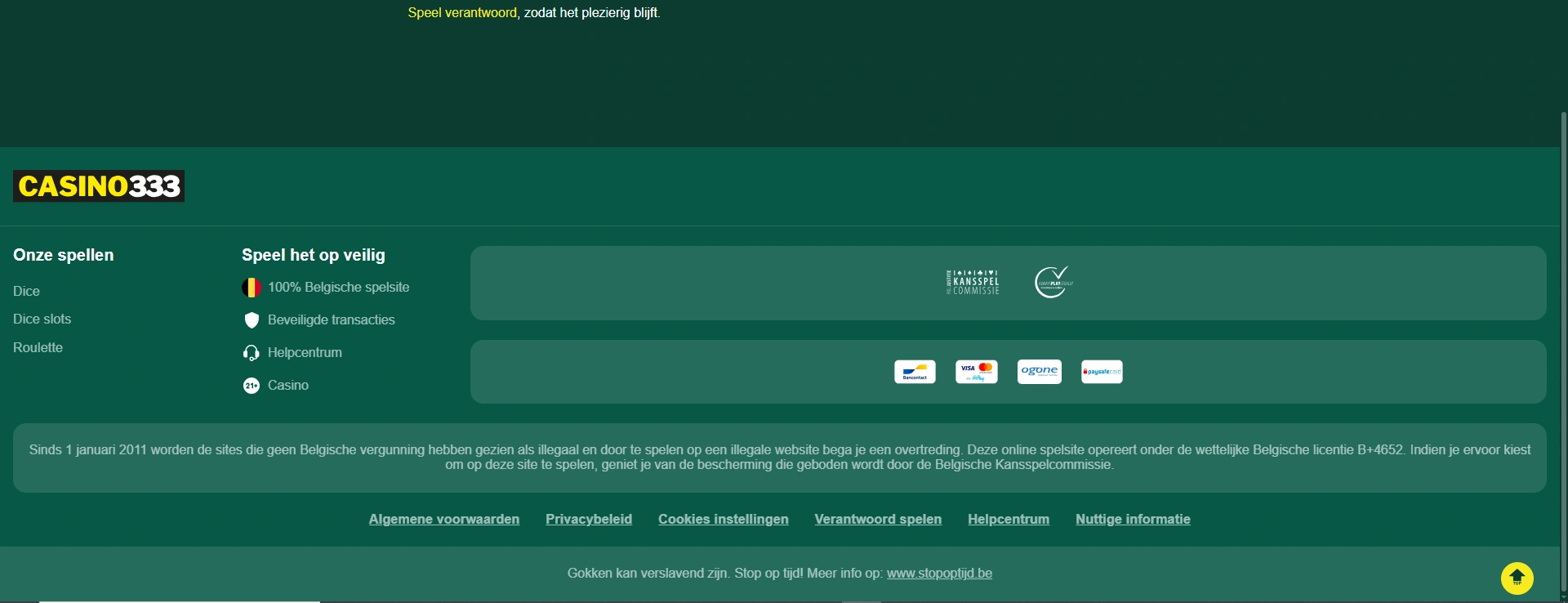This screenshot has width=1568, height=603.
Task: Open the Kansspelcommissie logo
Action: click(973, 283)
